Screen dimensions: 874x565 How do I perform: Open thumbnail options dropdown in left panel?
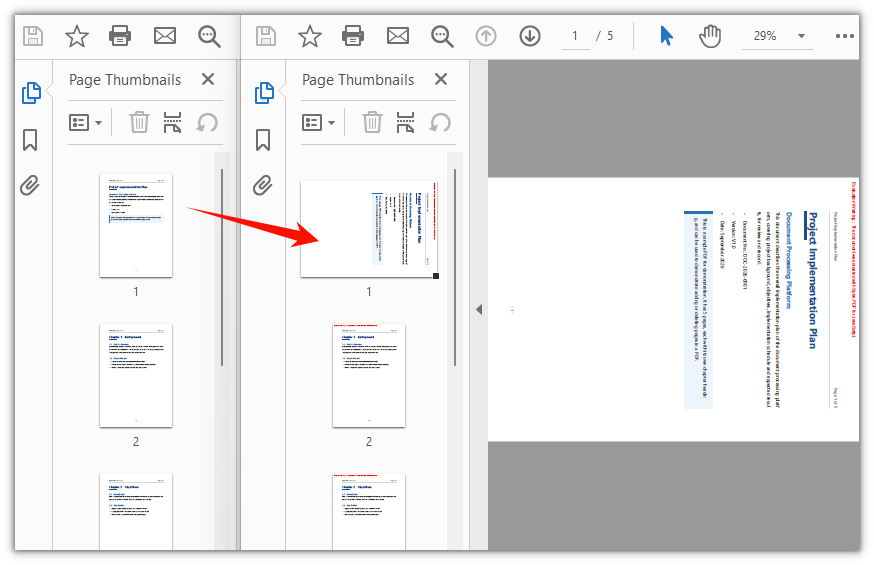pos(85,123)
